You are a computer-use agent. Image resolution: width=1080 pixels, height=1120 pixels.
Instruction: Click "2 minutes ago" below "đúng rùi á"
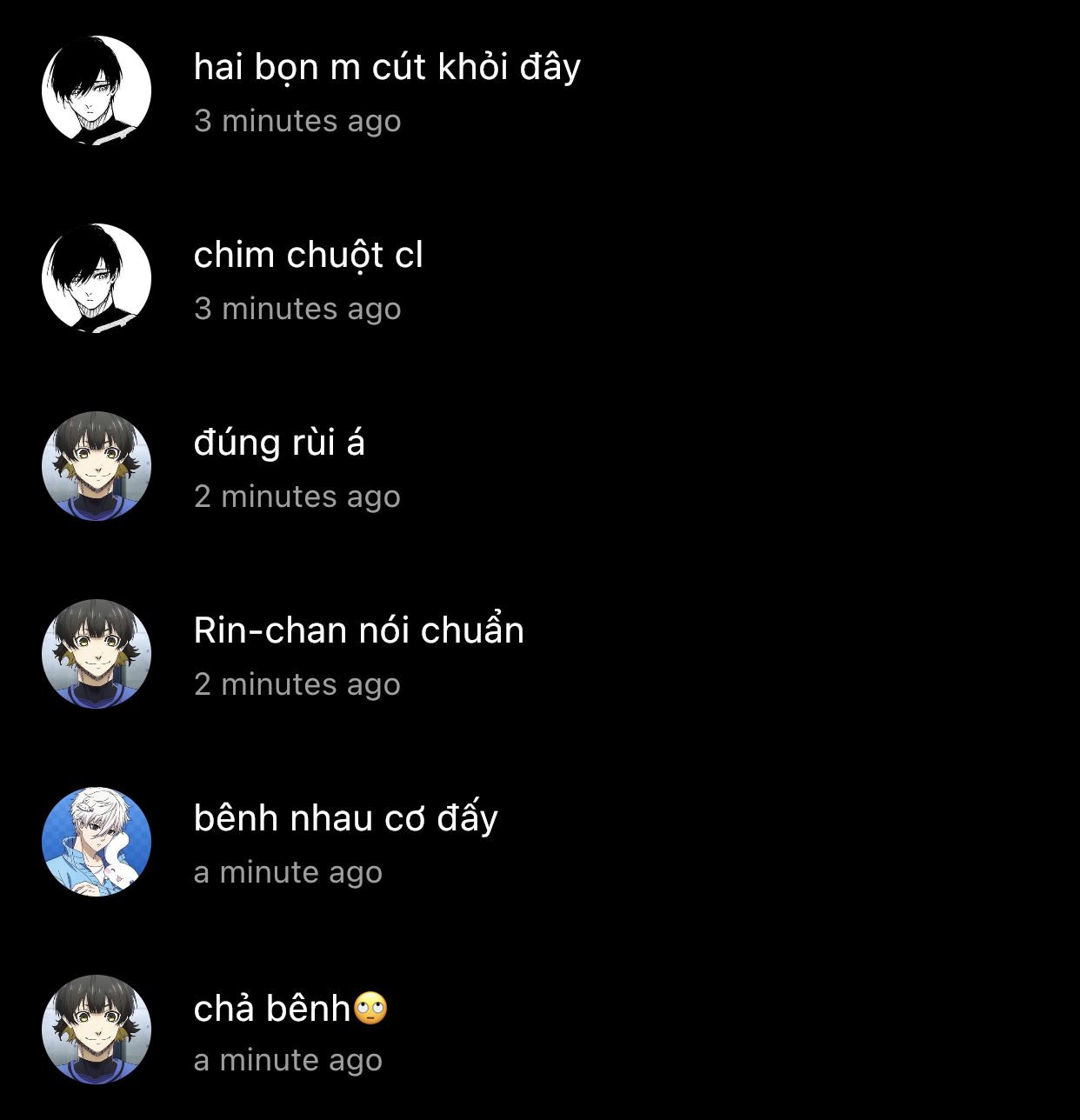point(297,497)
